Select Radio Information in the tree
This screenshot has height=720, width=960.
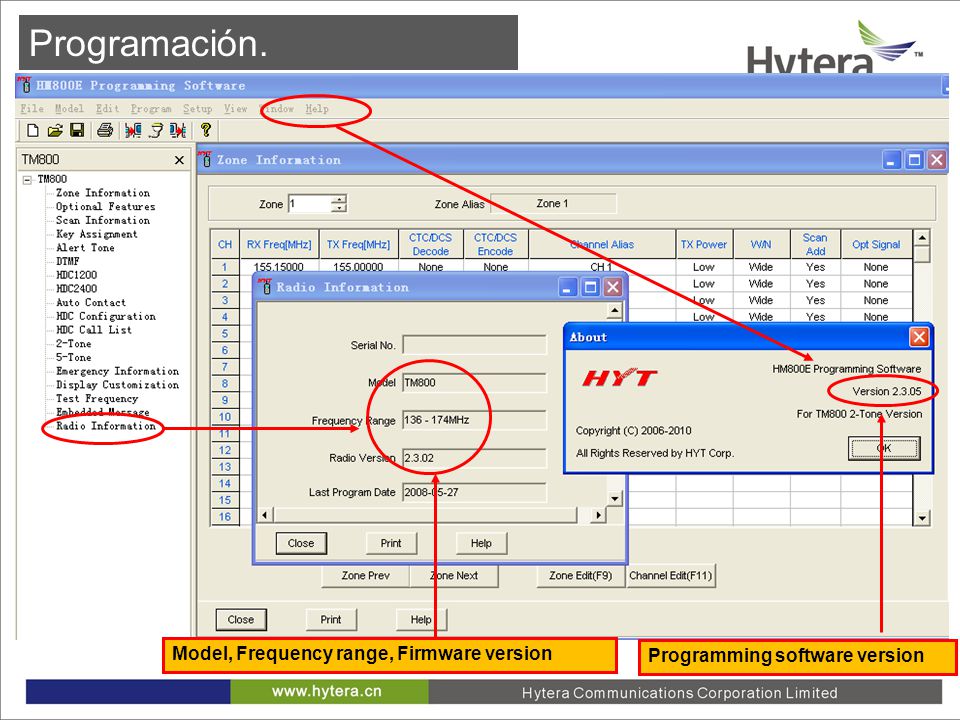tap(106, 426)
